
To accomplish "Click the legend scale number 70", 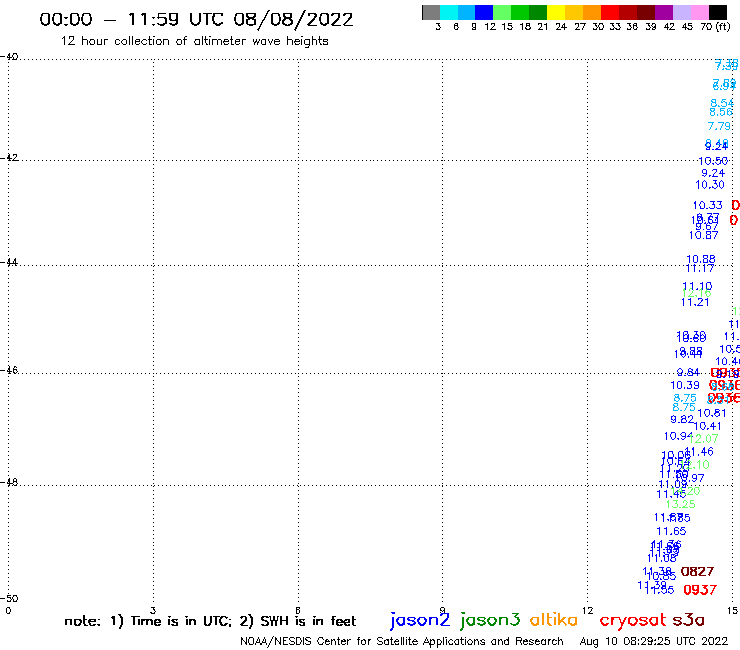I will pos(706,27).
